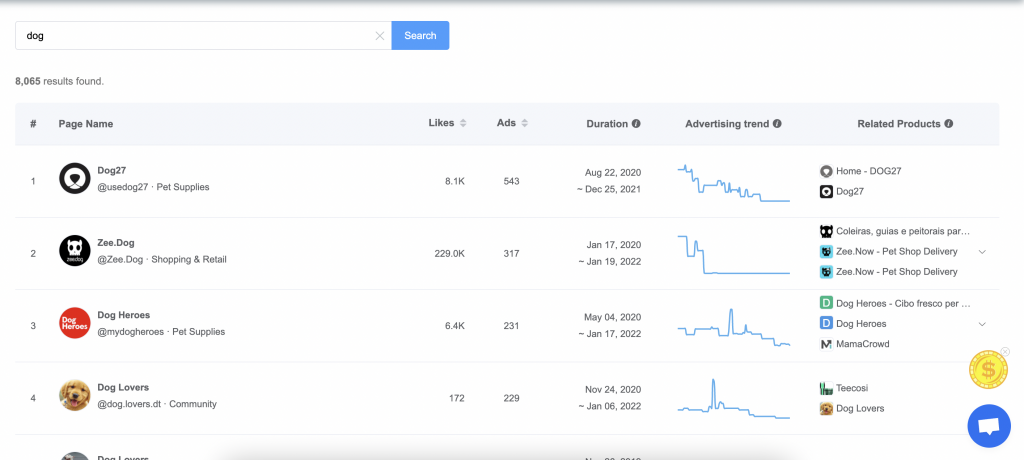Clear the search field with the X icon
The image size is (1024, 460).
379,36
